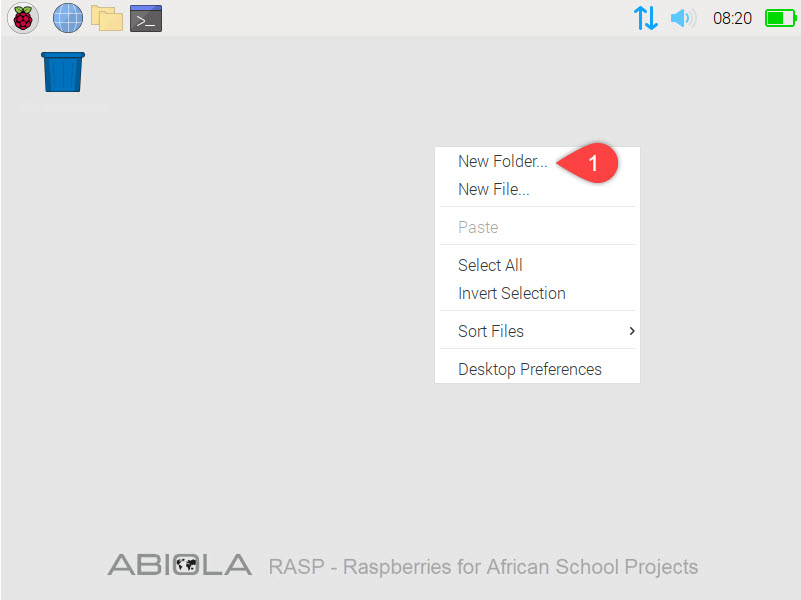Launch the terminal from the taskbar
Viewport: 801px width, 600px height.
(146, 18)
